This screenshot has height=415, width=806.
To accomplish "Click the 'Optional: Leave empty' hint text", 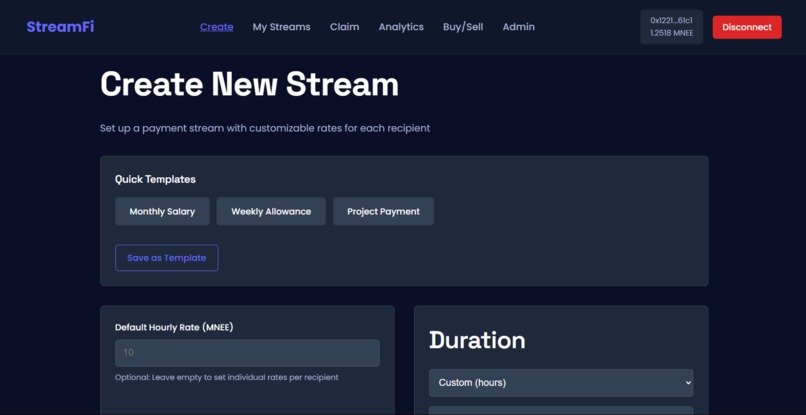I will 227,377.
